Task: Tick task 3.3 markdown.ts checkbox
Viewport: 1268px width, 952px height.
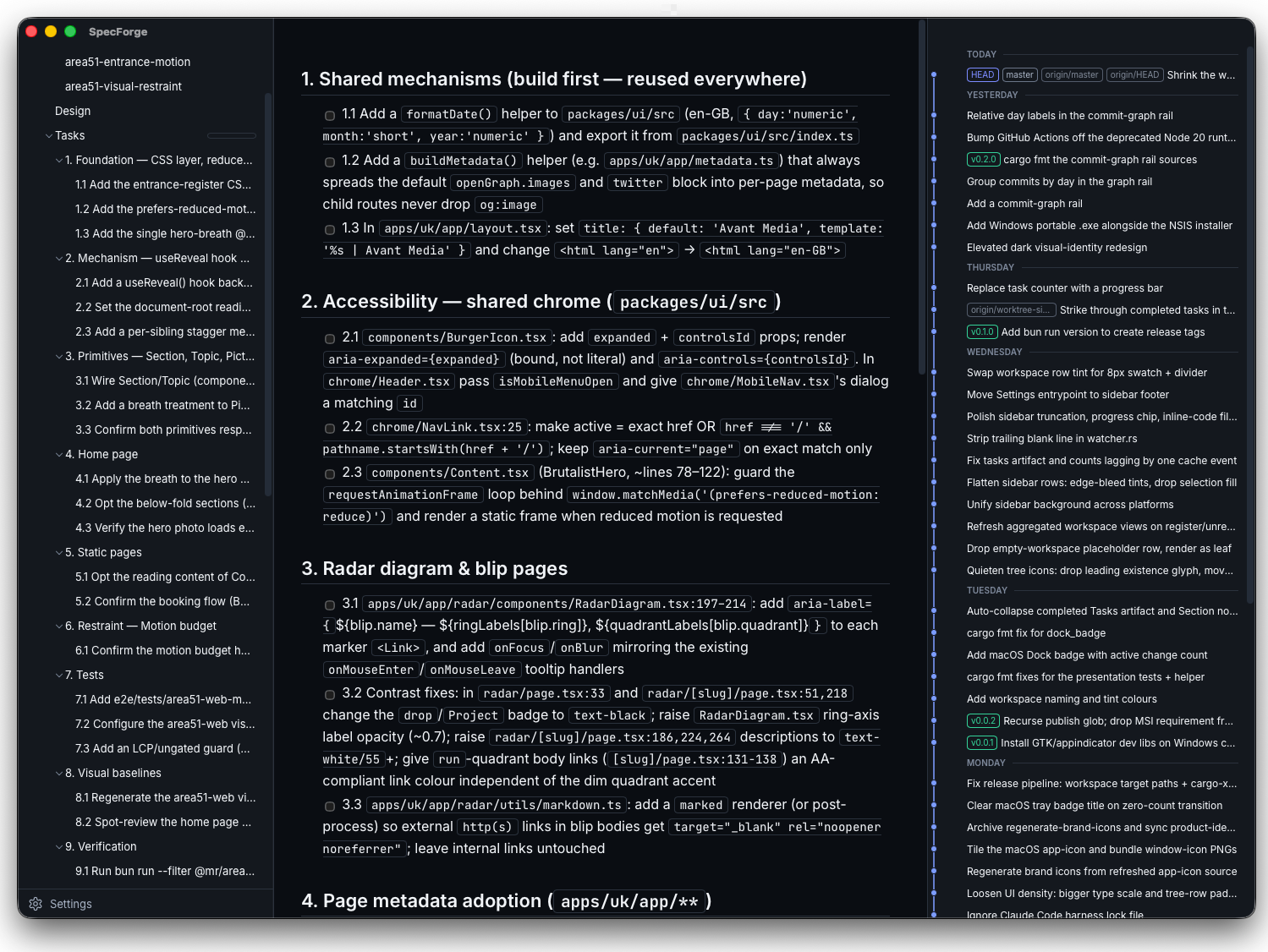Action: tap(330, 806)
